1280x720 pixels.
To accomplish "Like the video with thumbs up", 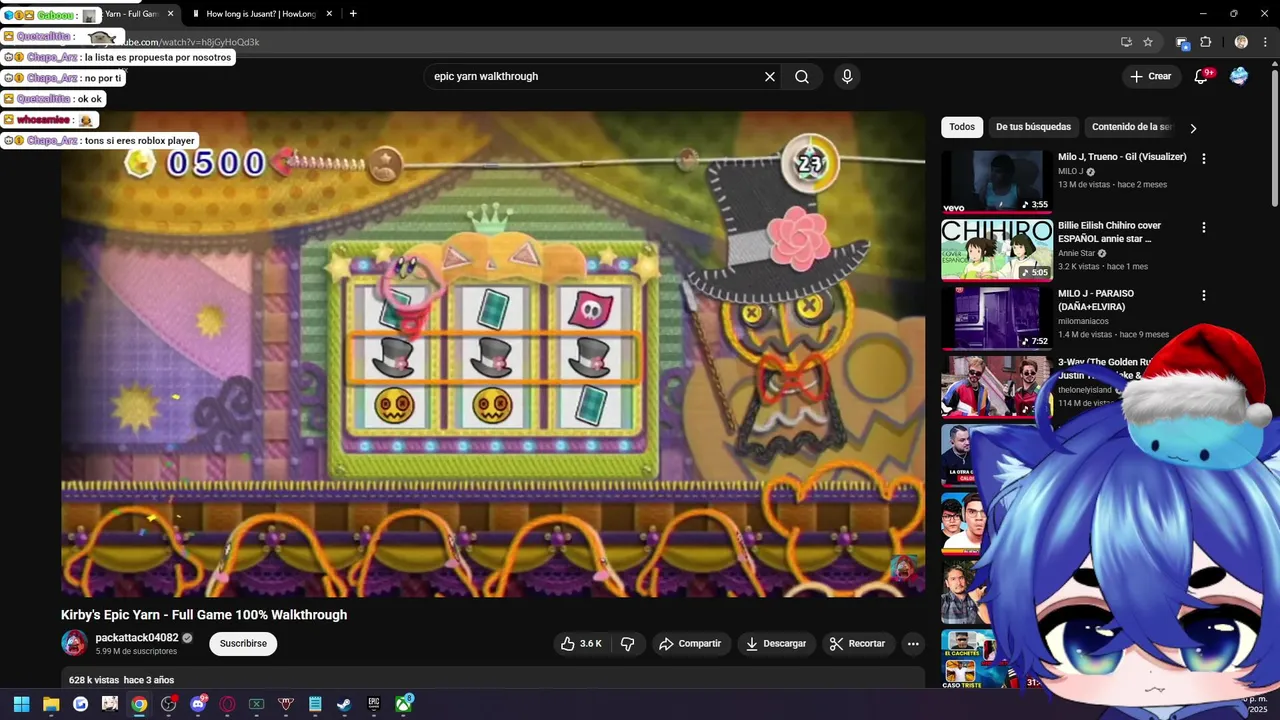I will point(581,644).
